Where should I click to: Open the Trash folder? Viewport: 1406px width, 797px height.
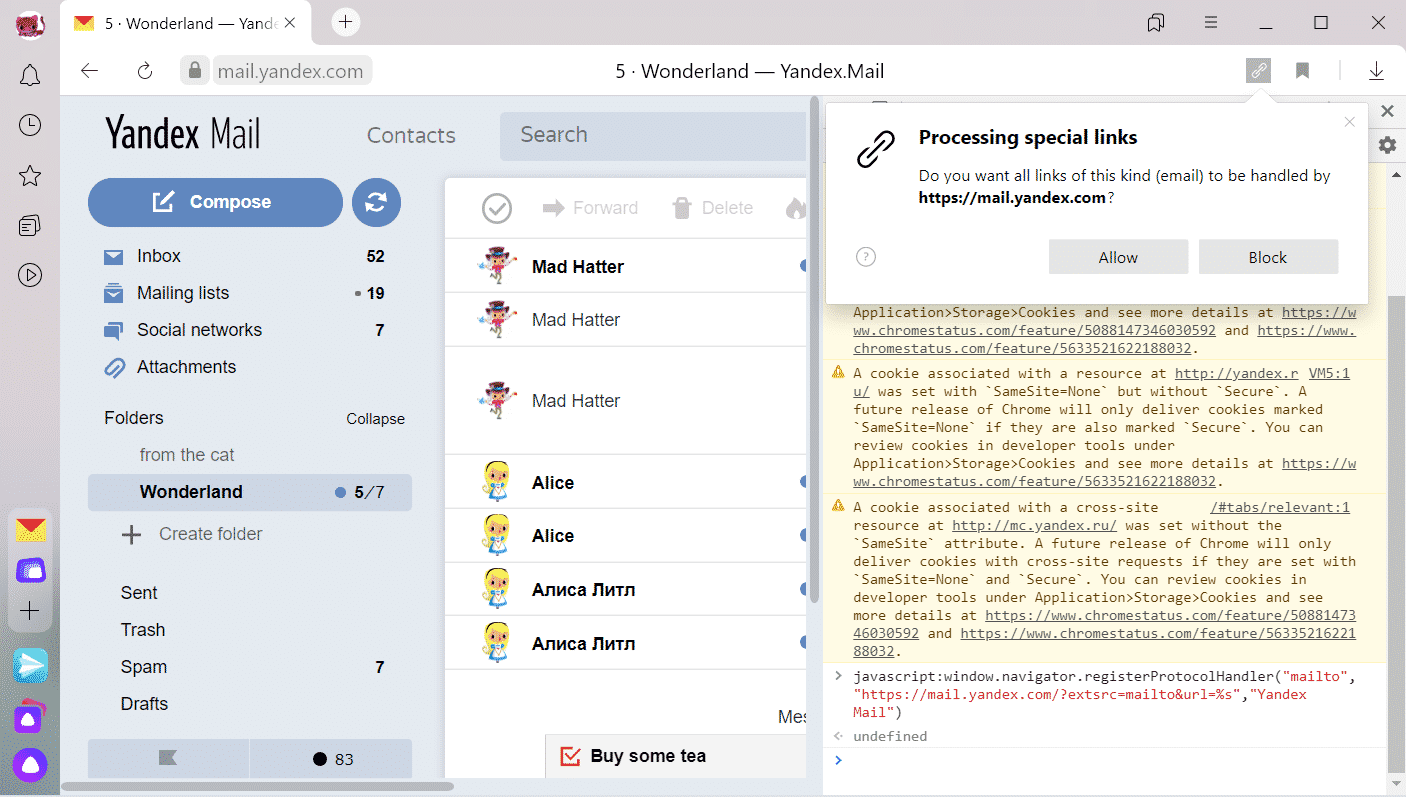[x=143, y=630]
